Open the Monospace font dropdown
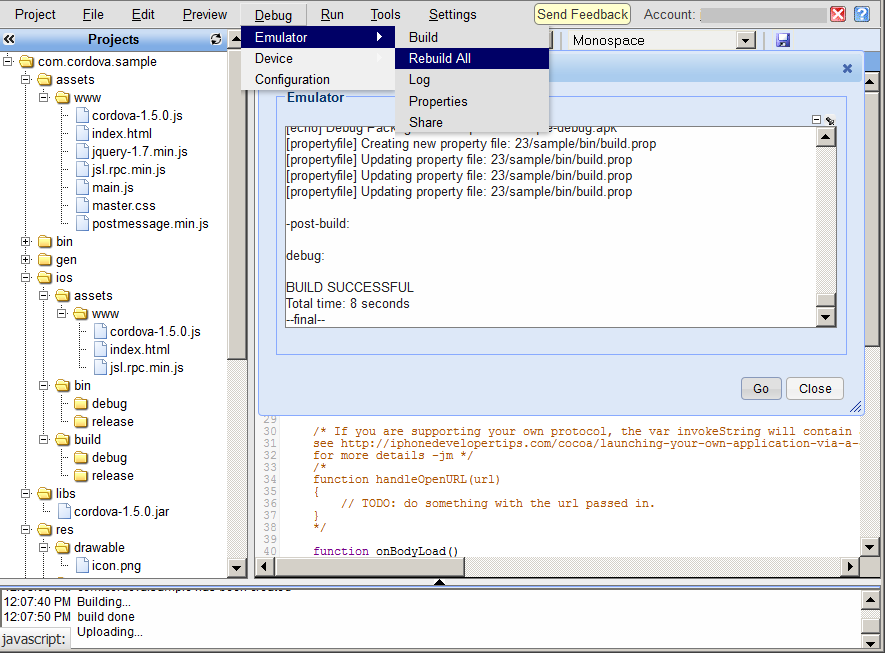 click(746, 41)
